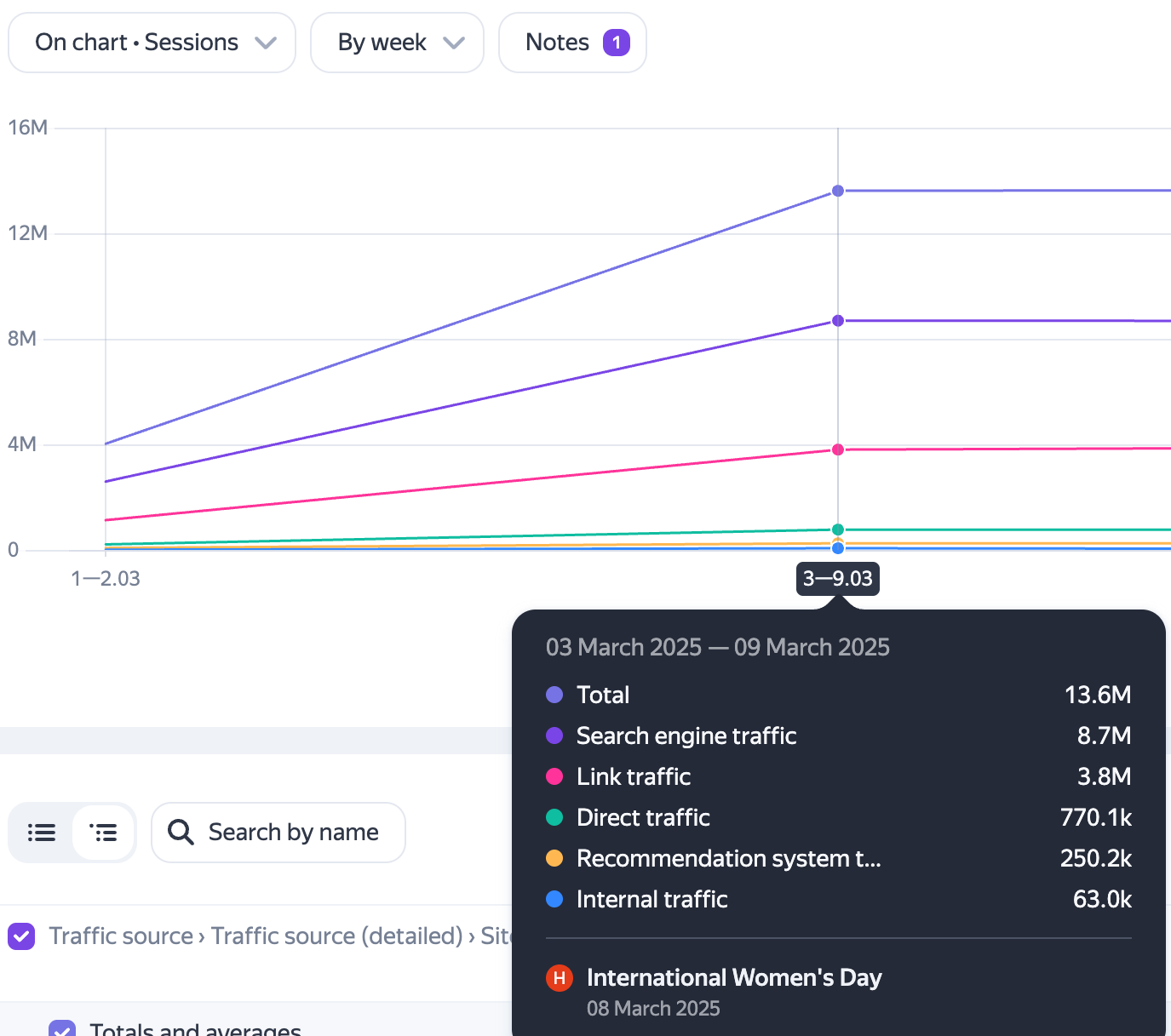
Task: Click the red H holiday note icon
Action: coord(559,978)
